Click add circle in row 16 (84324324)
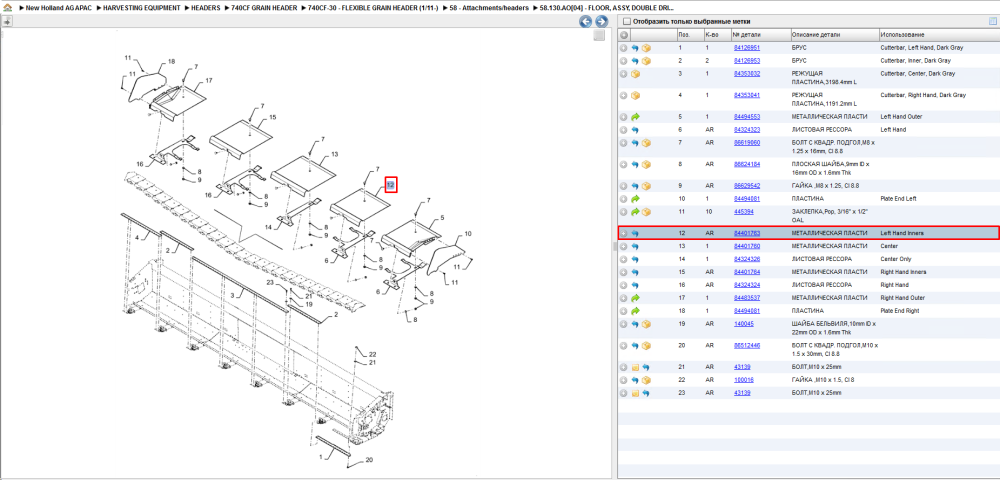This screenshot has width=1000, height=480. (624, 285)
